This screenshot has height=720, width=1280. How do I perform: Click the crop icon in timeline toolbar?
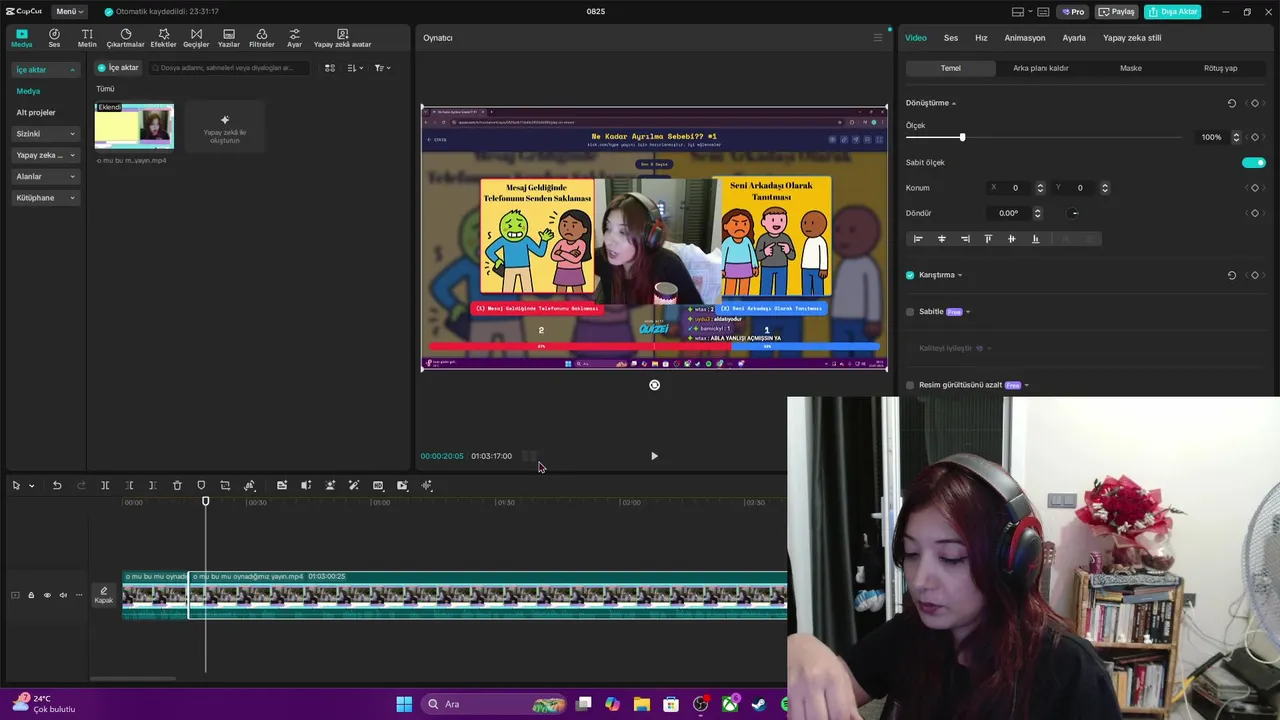point(225,485)
